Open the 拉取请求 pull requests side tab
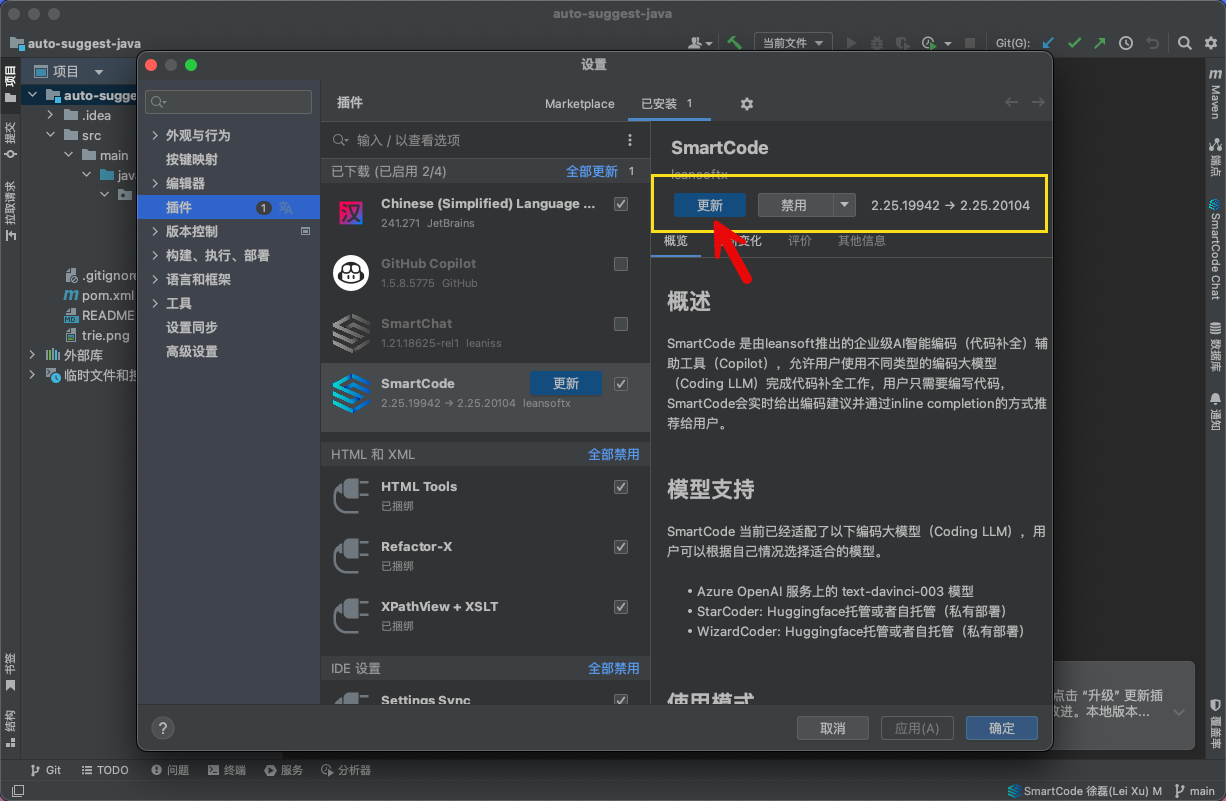 (10, 211)
